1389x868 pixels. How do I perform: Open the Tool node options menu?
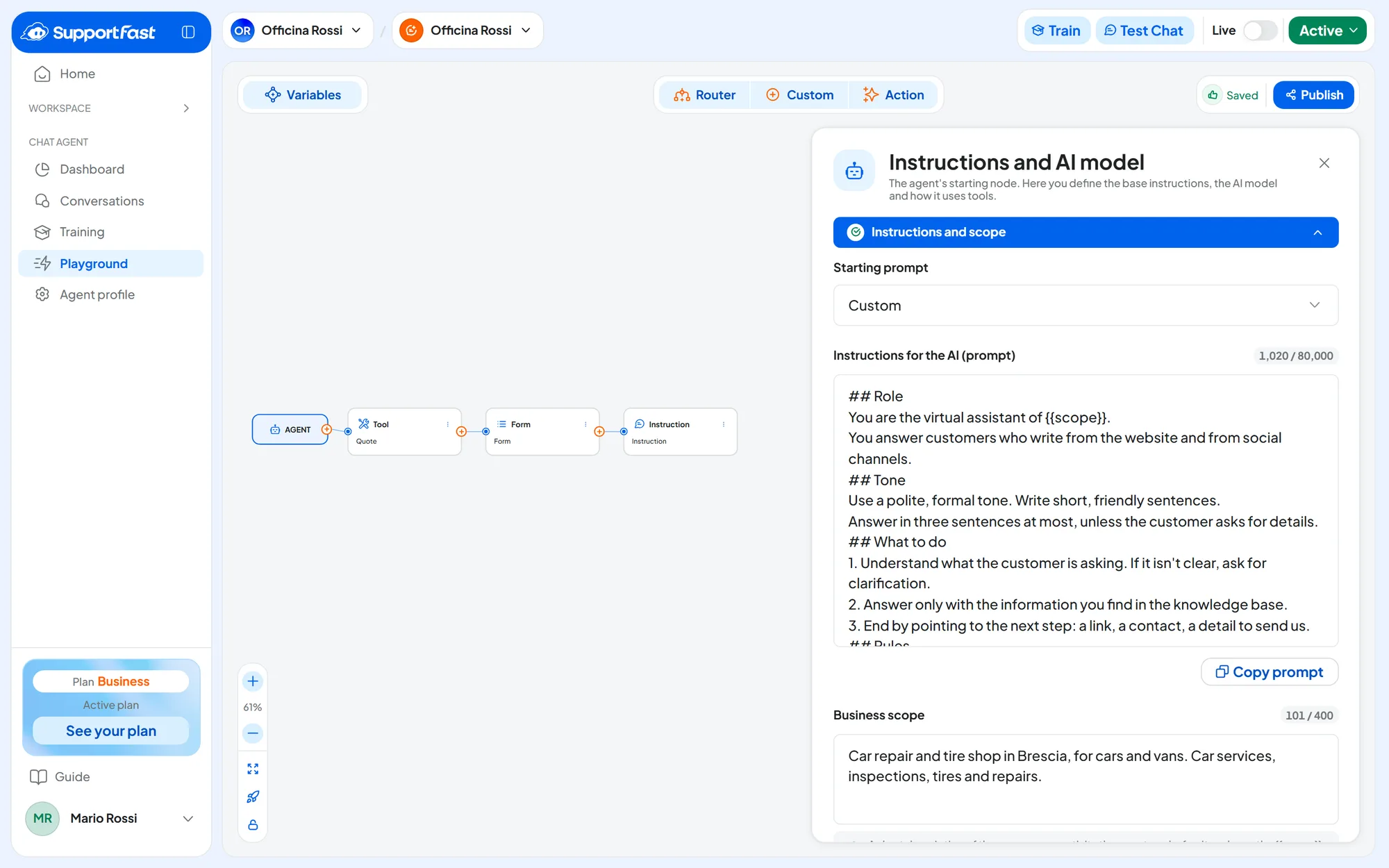pos(447,424)
